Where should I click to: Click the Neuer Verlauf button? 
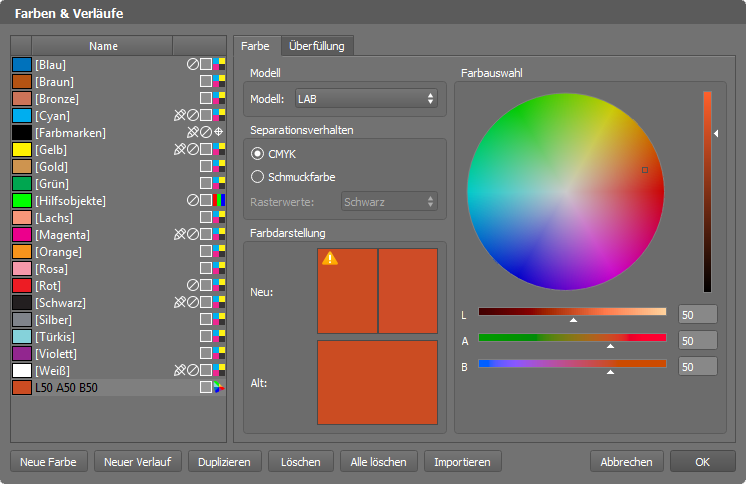[137, 462]
